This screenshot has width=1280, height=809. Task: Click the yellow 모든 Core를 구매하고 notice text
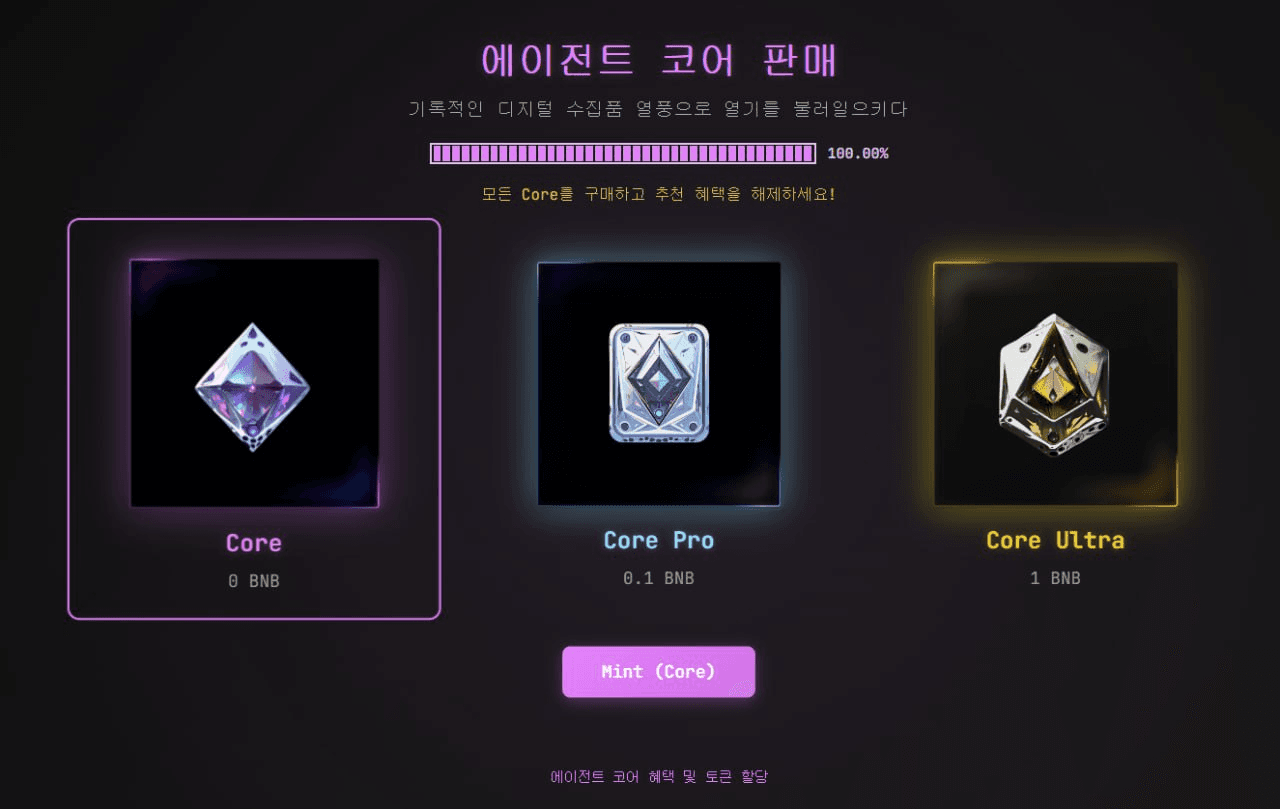659,194
